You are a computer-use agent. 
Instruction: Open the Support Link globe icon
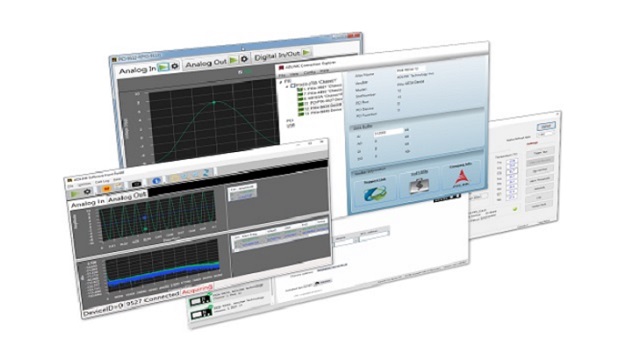374,194
